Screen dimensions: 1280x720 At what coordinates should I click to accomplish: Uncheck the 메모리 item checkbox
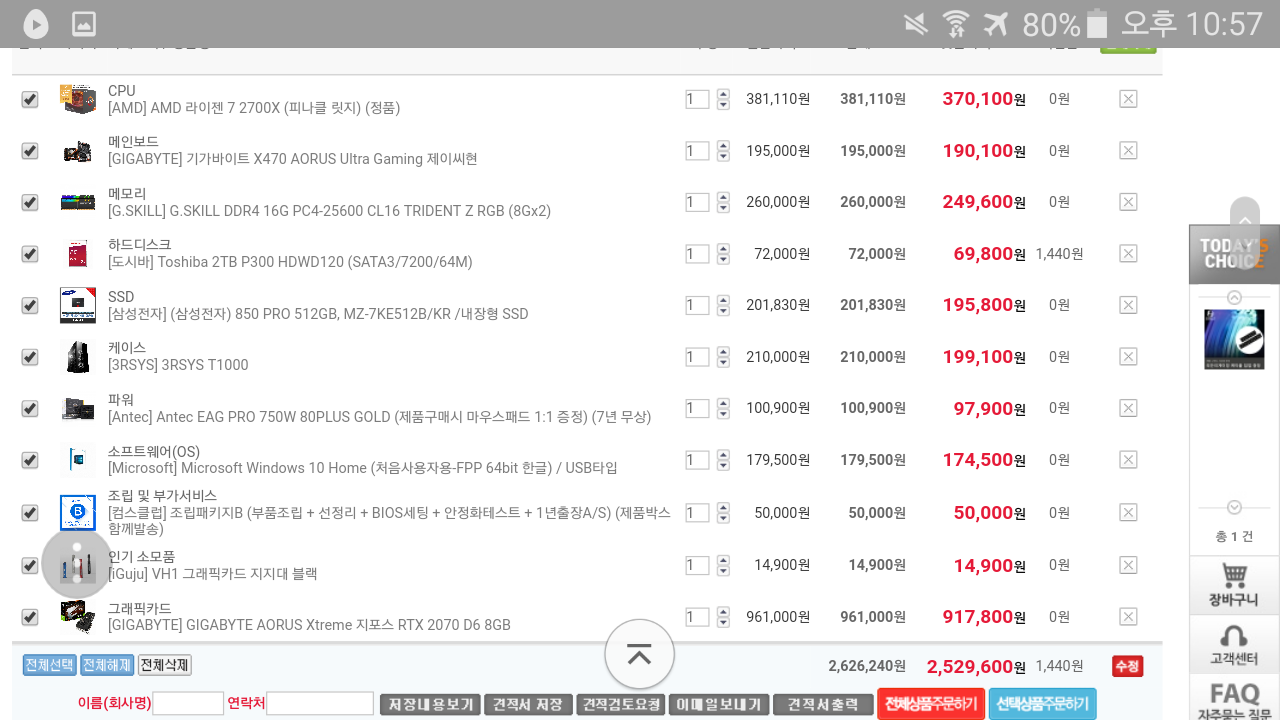(x=30, y=202)
